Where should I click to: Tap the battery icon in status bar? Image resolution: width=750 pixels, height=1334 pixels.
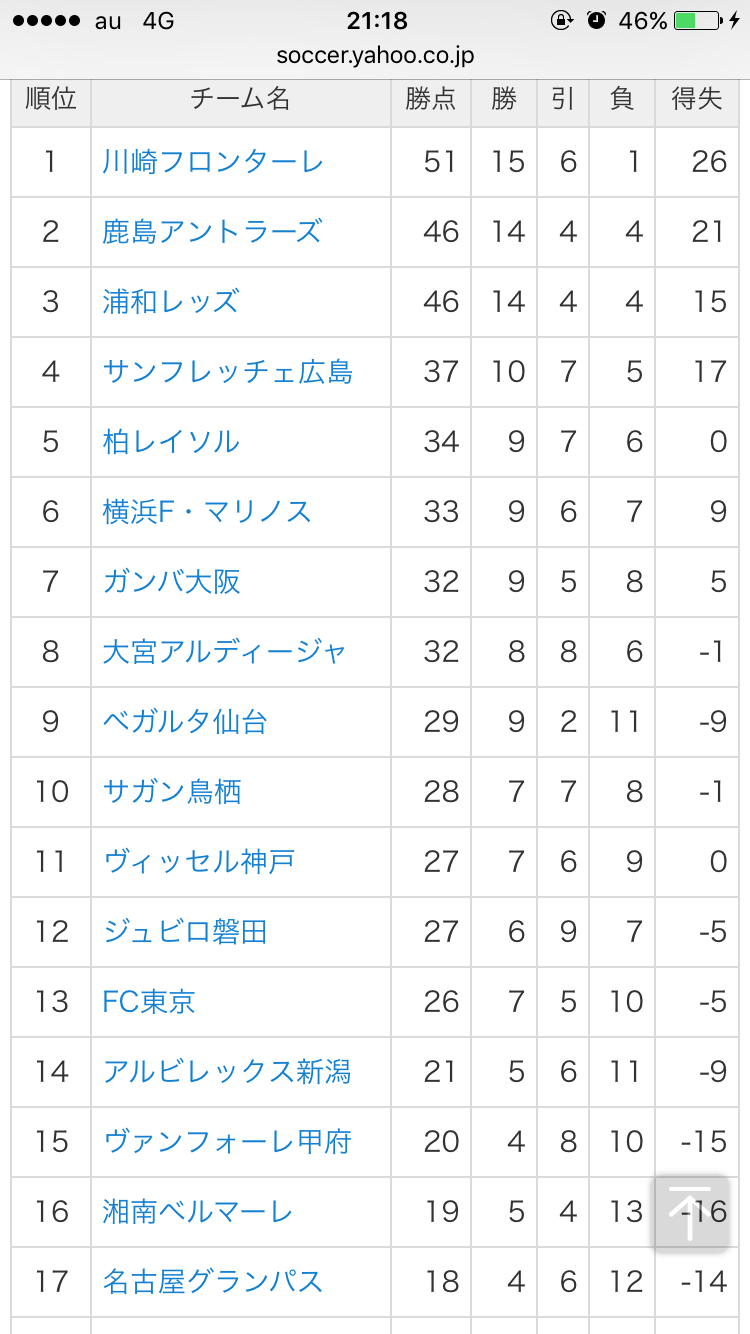point(699,21)
